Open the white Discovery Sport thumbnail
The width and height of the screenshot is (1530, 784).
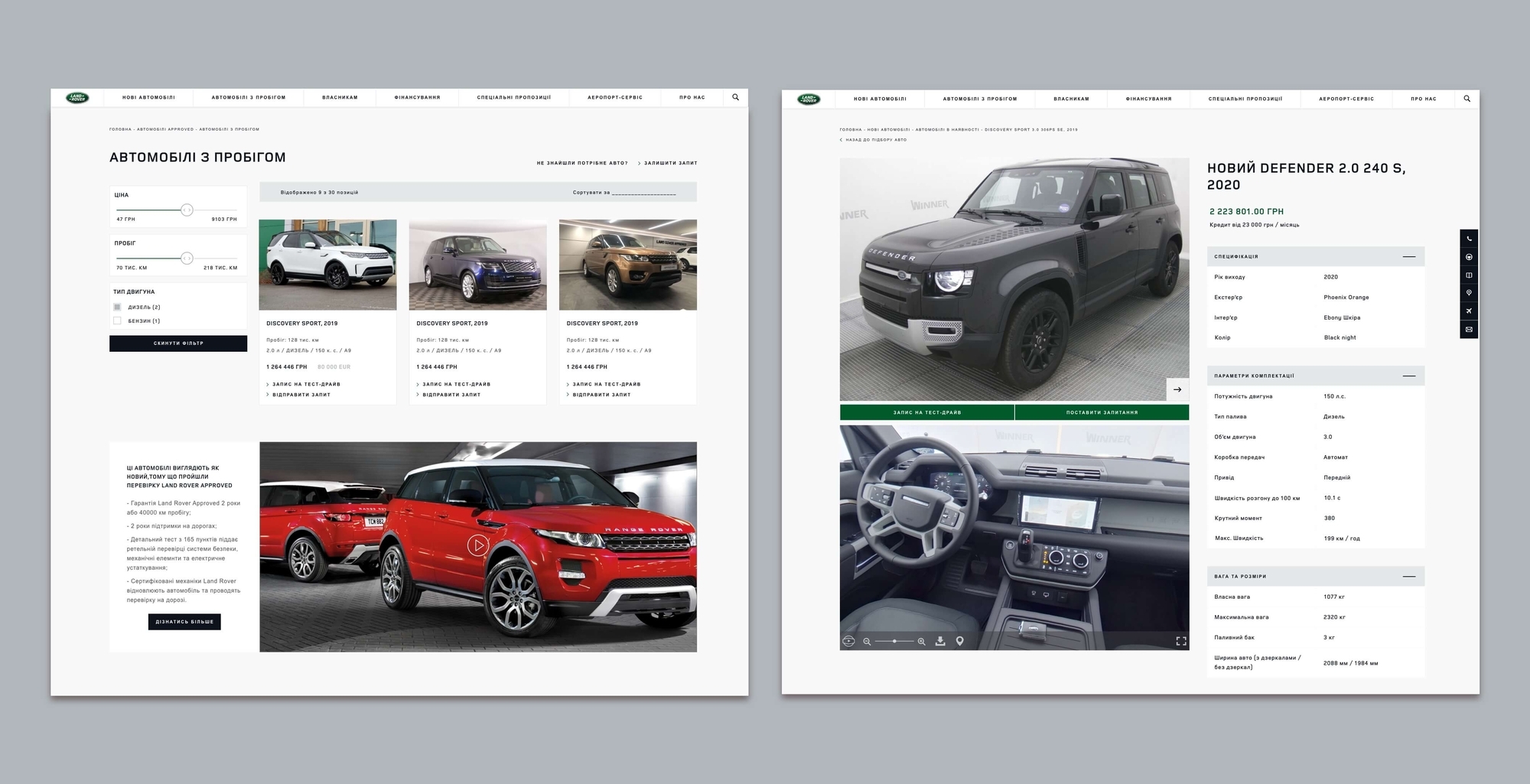coord(327,265)
